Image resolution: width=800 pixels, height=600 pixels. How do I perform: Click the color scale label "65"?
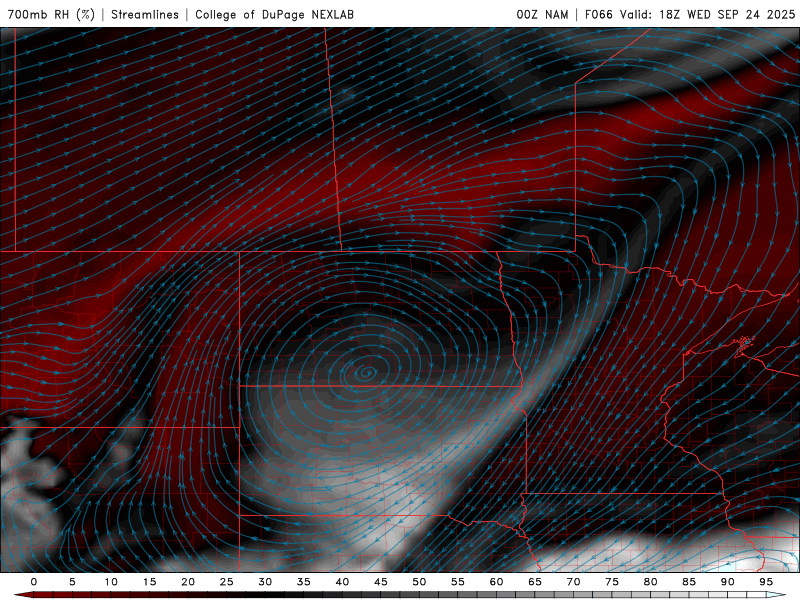[x=535, y=582]
